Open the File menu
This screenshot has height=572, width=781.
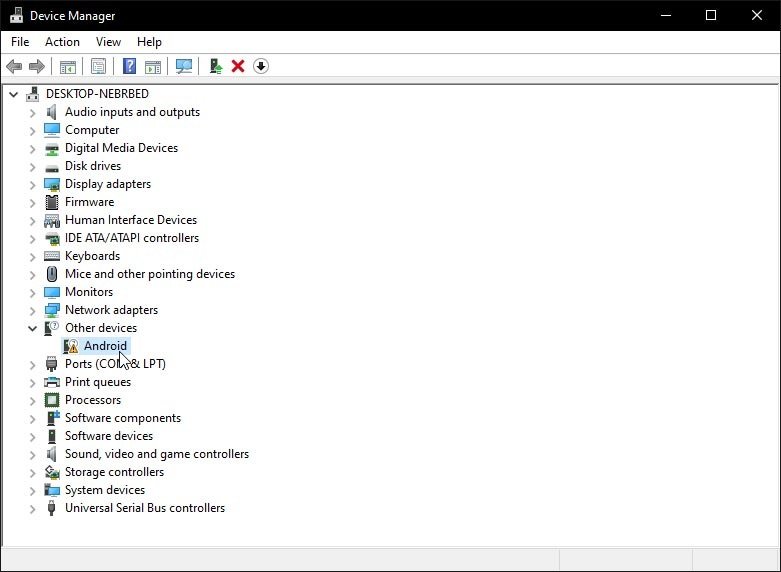tap(20, 42)
